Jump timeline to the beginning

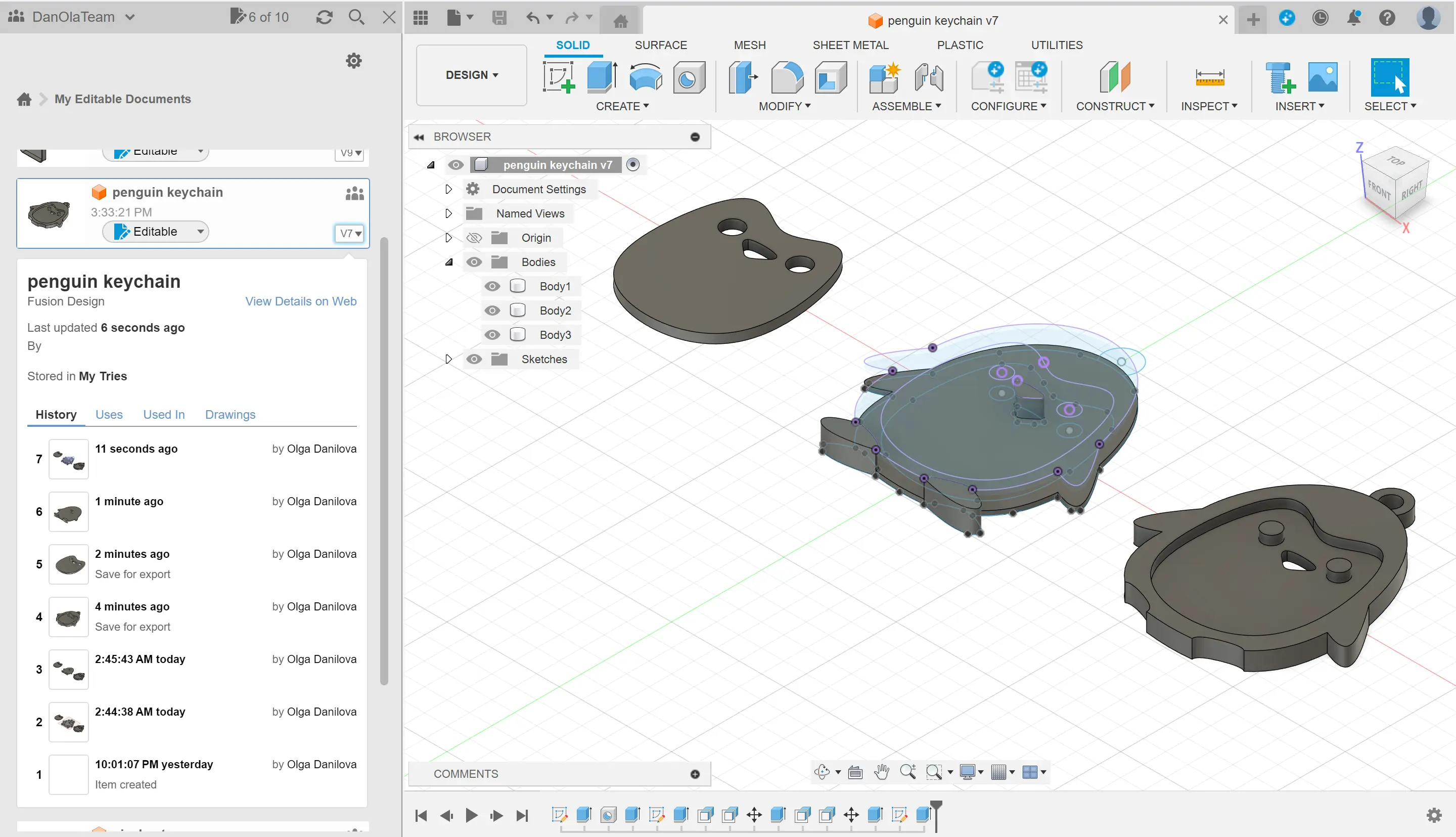[x=421, y=815]
